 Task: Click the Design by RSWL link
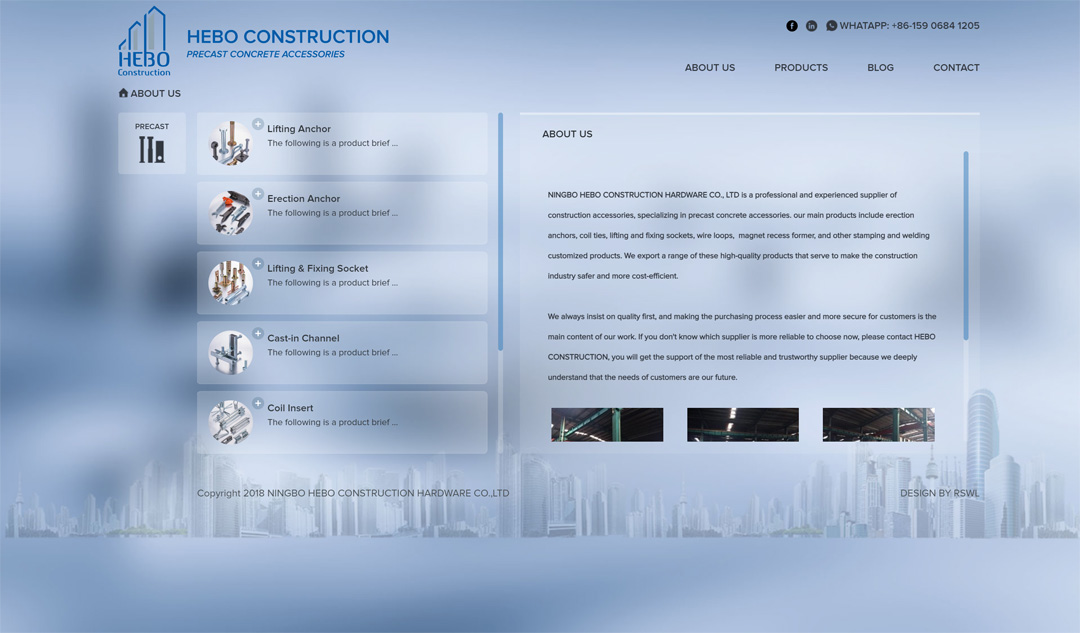coord(939,493)
